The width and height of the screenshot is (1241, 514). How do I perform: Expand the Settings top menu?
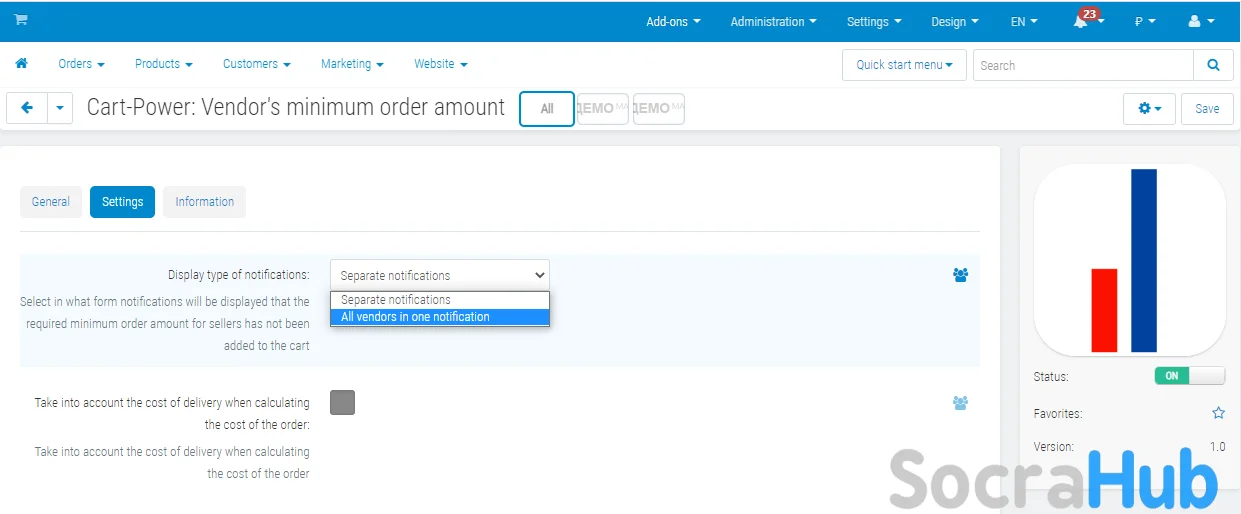click(x=874, y=21)
